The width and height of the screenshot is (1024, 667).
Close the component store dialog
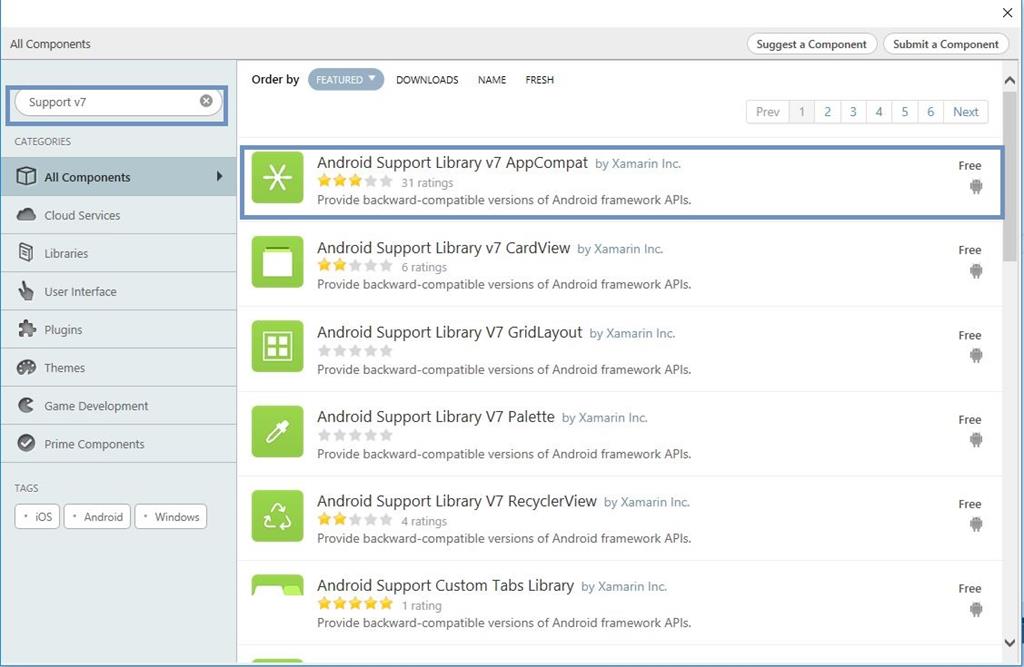click(1007, 12)
